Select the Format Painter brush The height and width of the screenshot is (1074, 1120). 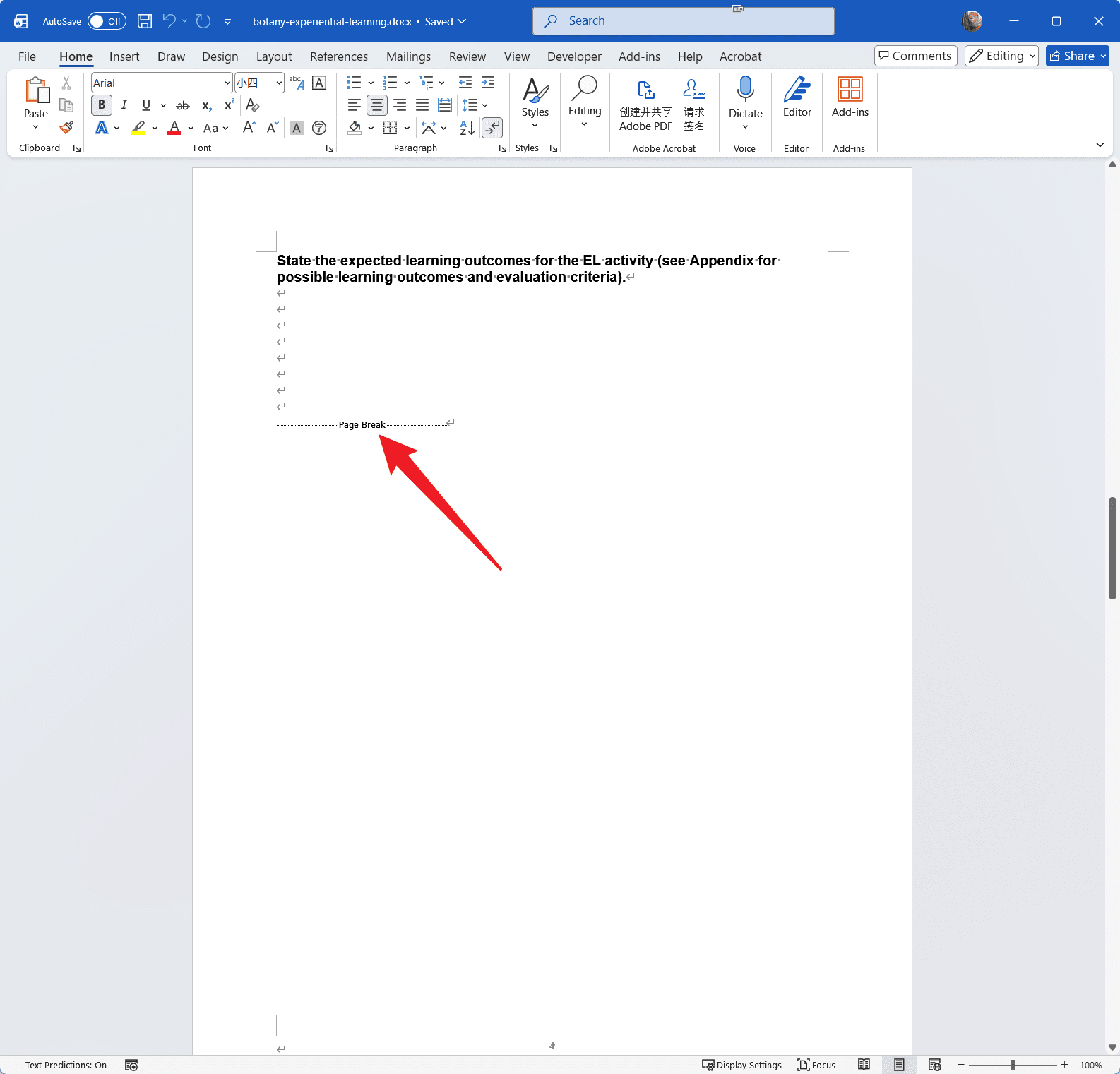point(66,127)
